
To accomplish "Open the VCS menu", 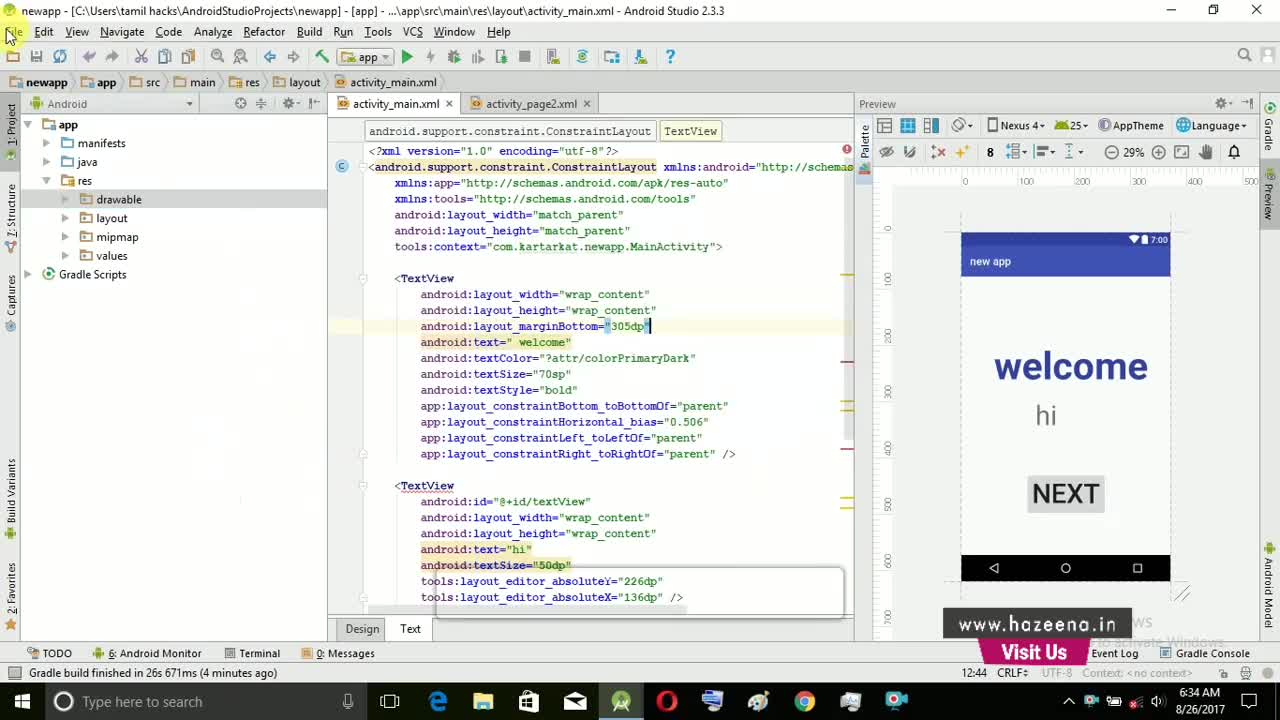I will click(x=412, y=32).
